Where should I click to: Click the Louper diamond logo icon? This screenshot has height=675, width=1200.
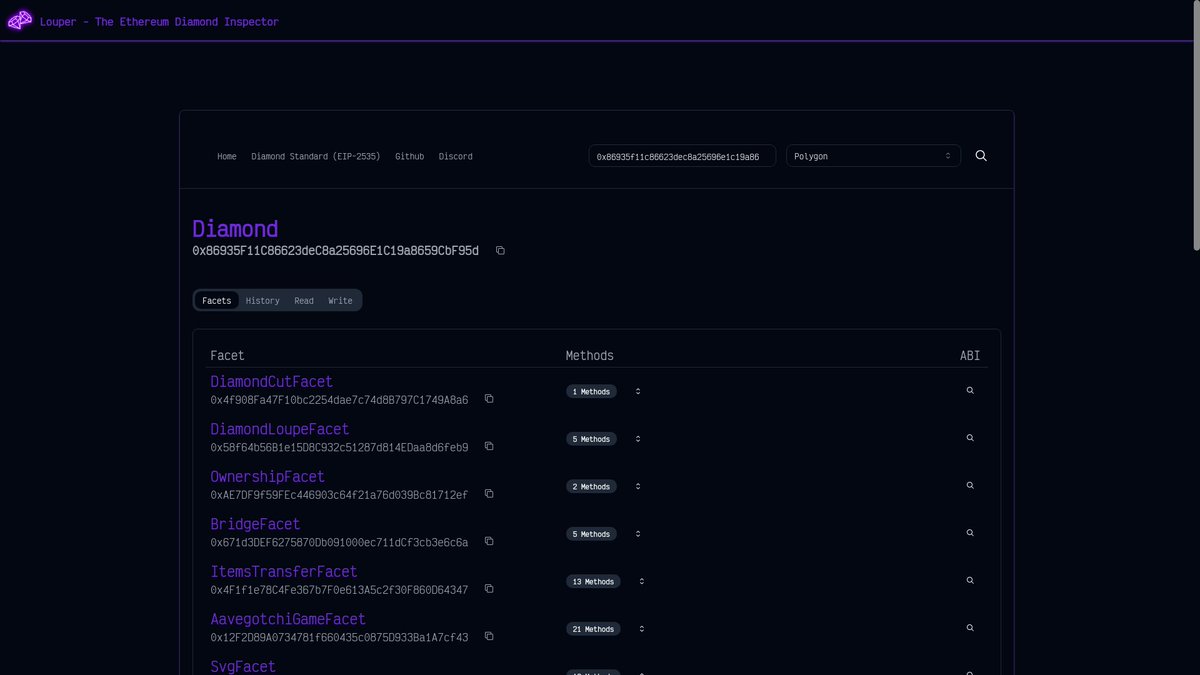pos(20,20)
